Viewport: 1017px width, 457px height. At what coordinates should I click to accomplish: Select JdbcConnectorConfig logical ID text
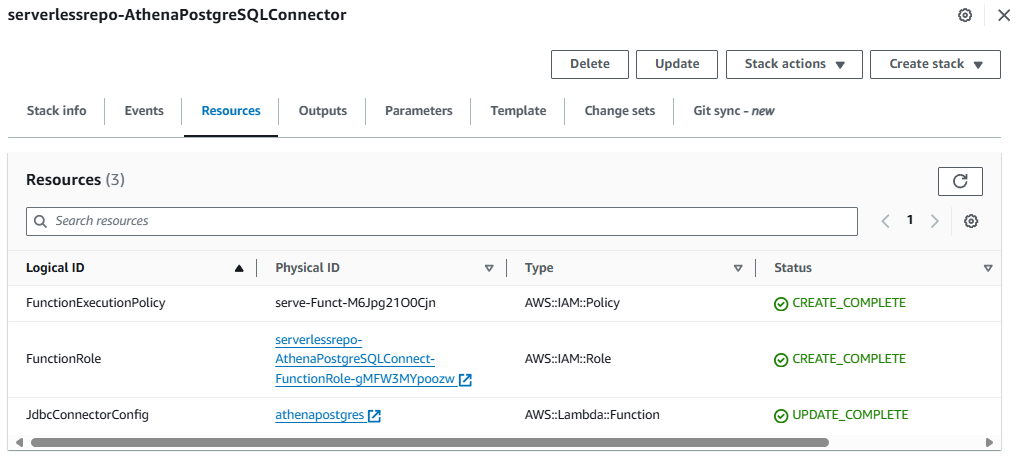(x=87, y=415)
